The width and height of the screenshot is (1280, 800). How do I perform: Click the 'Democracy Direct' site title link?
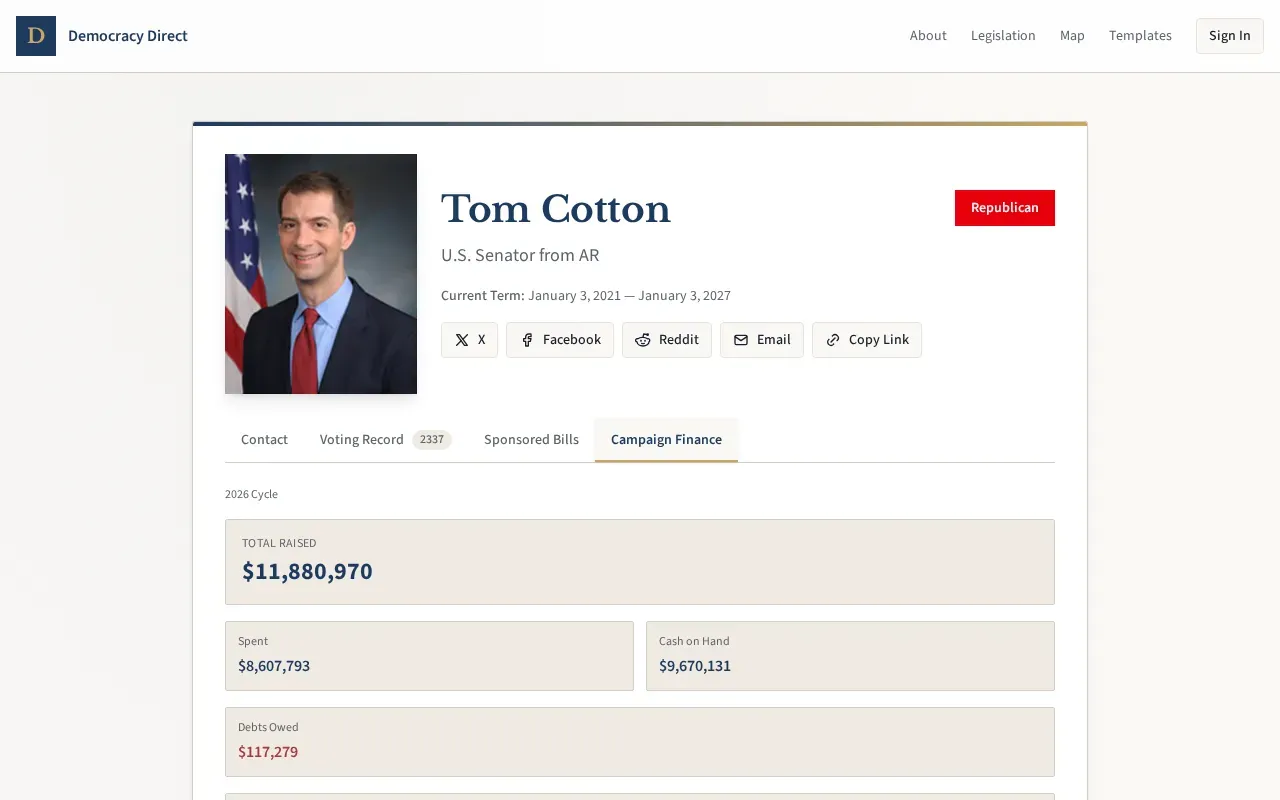point(128,35)
